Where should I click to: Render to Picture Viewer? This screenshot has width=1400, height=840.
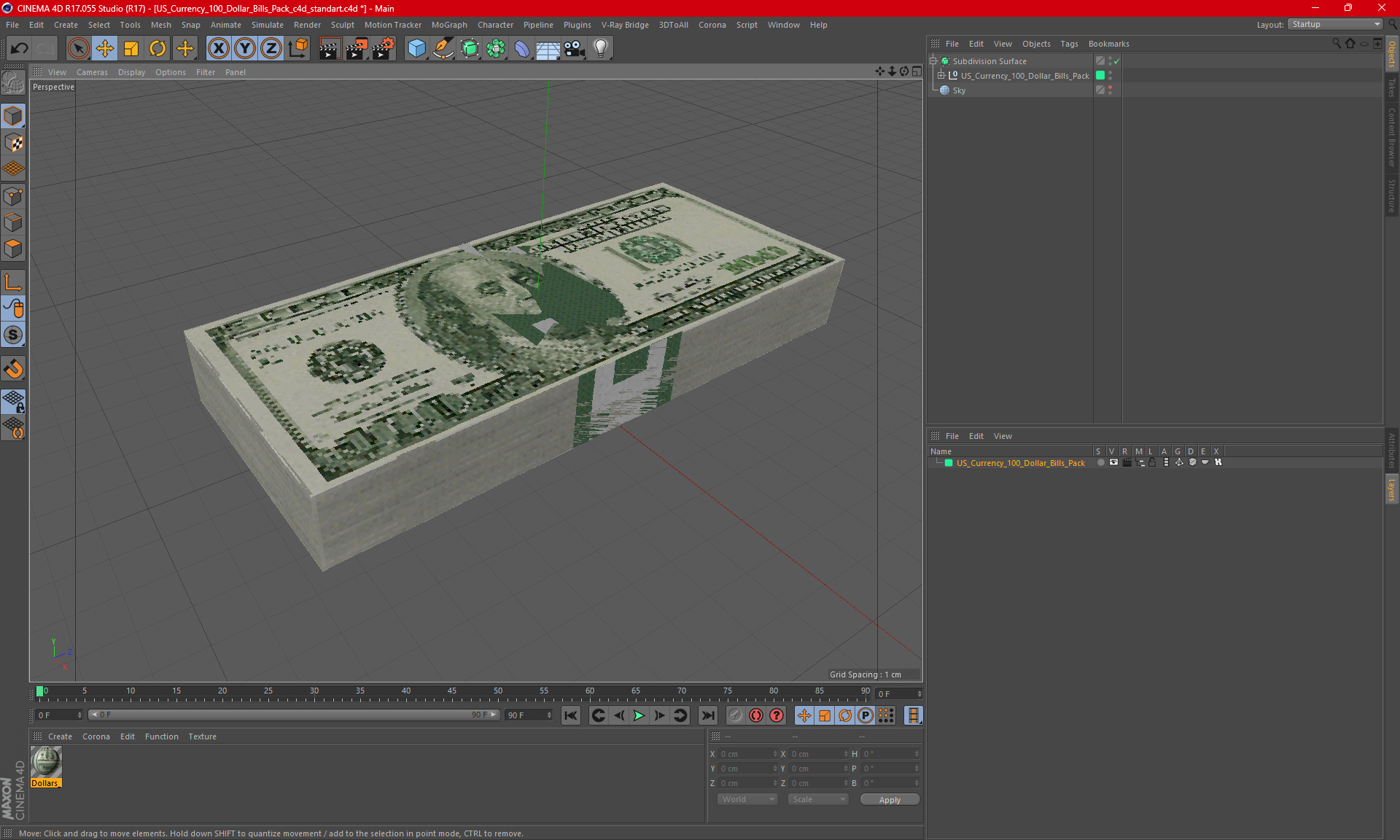(357, 49)
